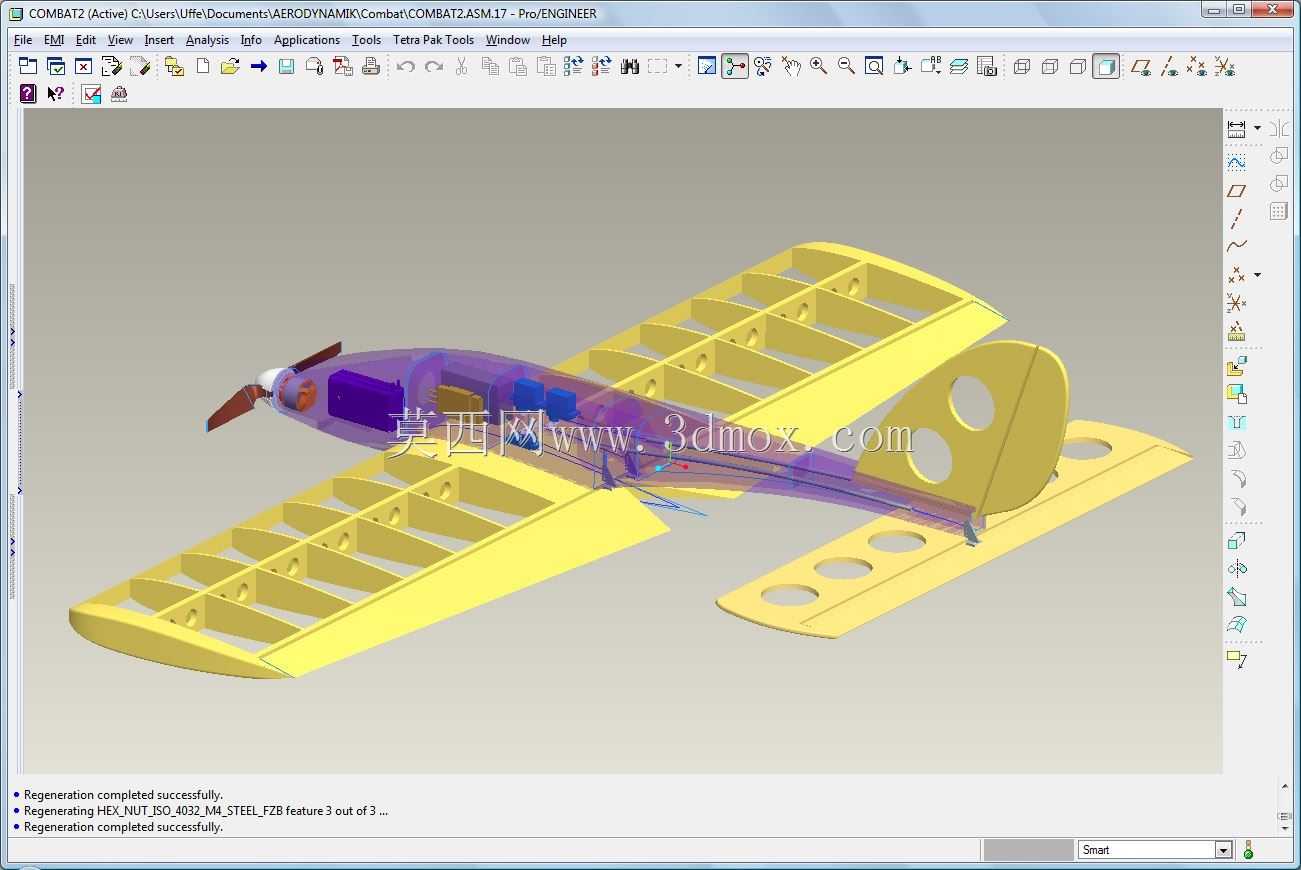Click the Assemble component icon in the sidebar

pos(1237,367)
